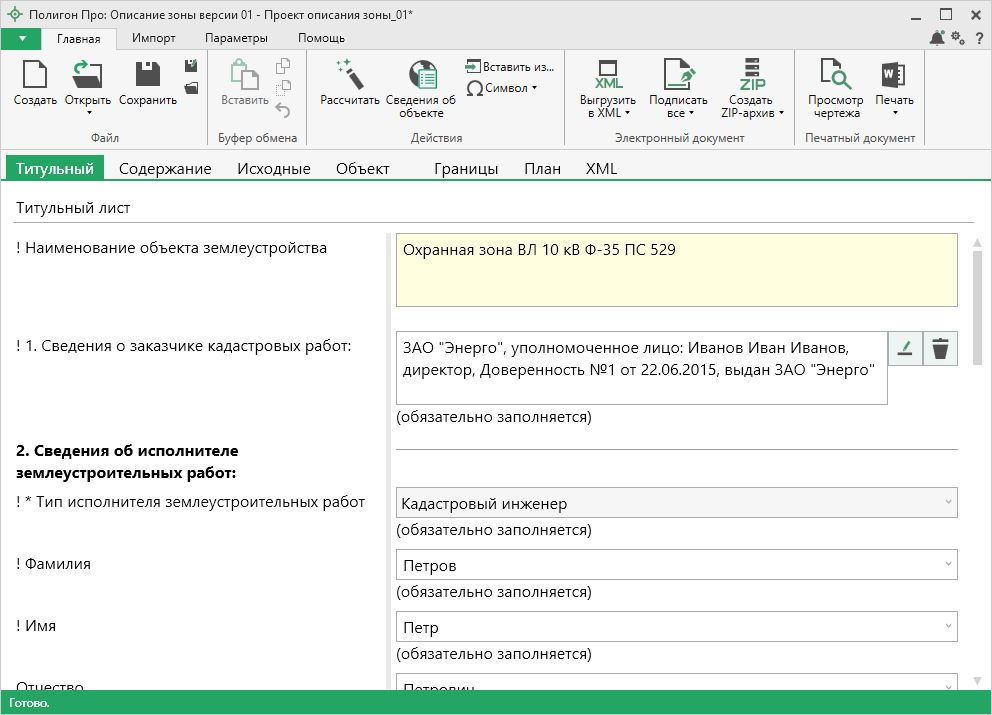Click the Наименование объекта землеустройства text field
992x715 pixels.
pos(676,270)
